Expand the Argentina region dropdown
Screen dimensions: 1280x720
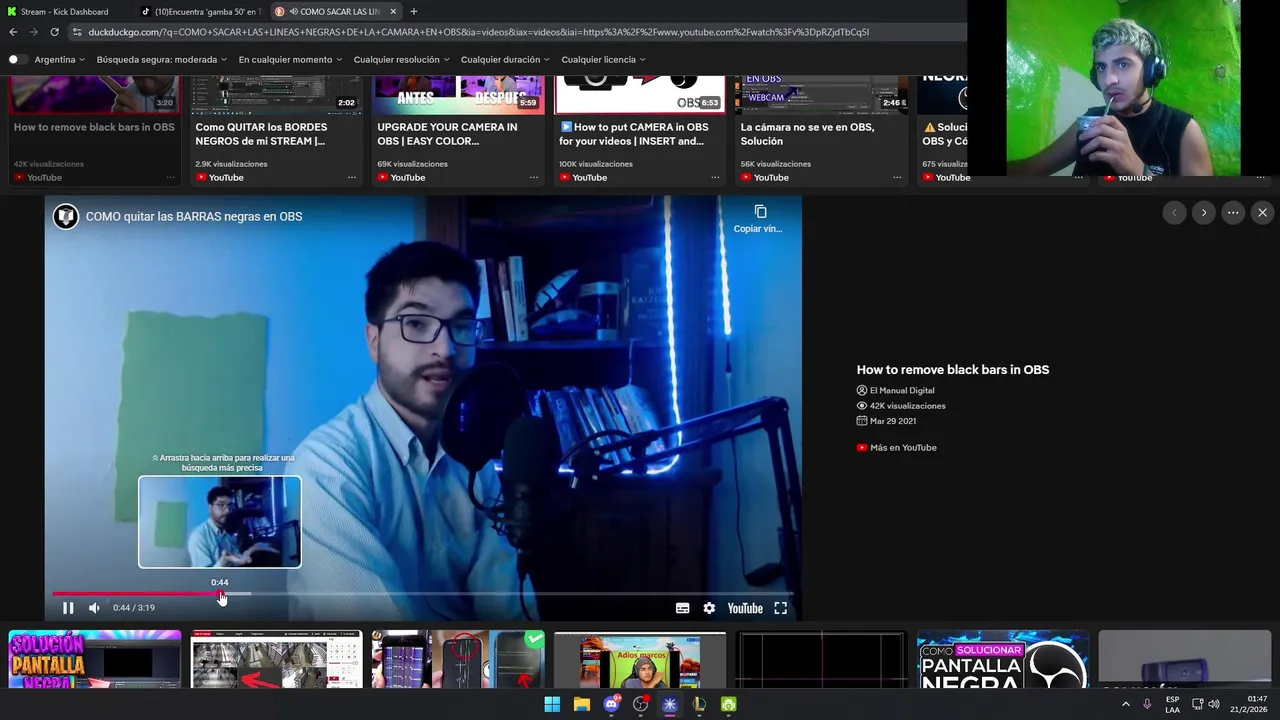(61, 60)
